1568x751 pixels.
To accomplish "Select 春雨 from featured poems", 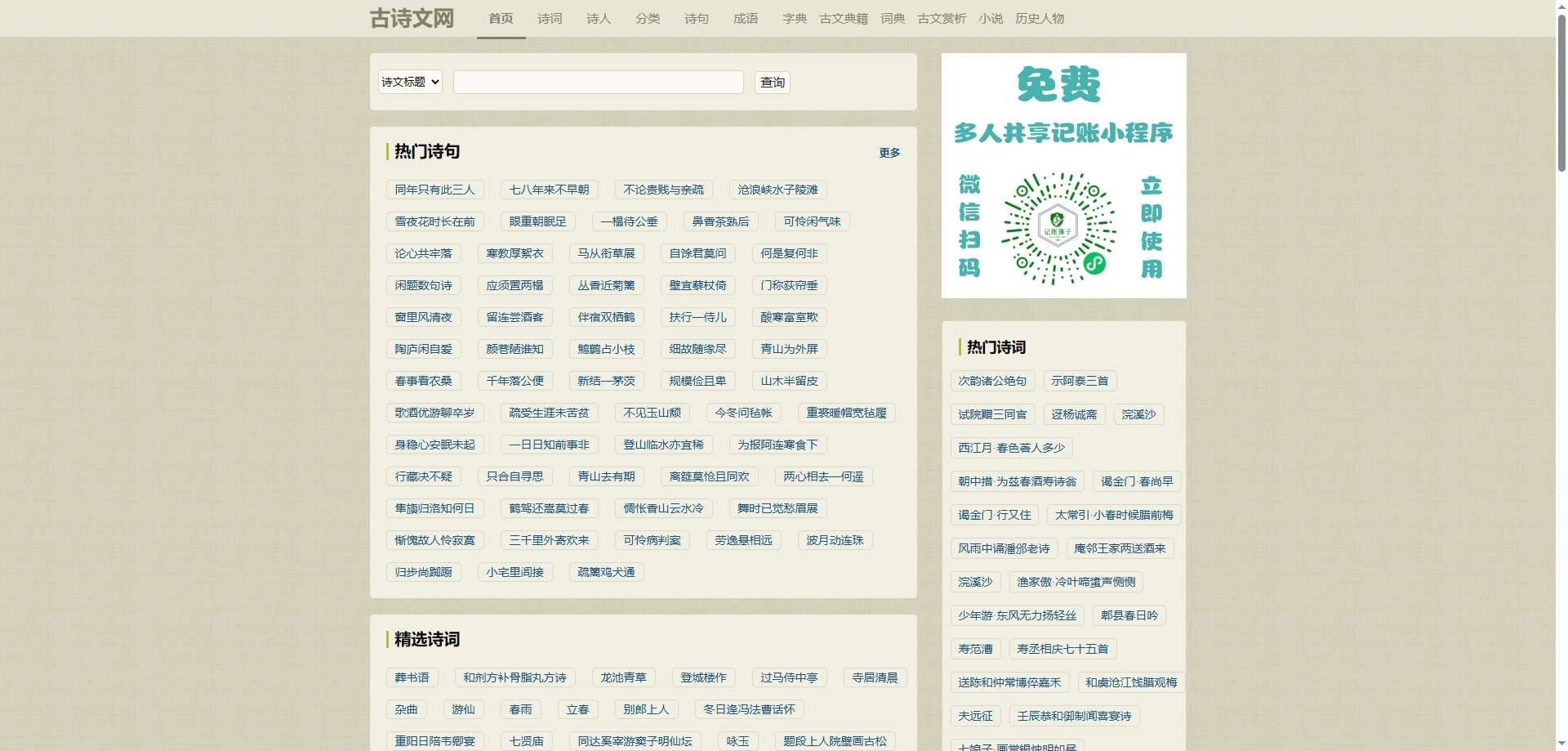I will [x=520, y=709].
